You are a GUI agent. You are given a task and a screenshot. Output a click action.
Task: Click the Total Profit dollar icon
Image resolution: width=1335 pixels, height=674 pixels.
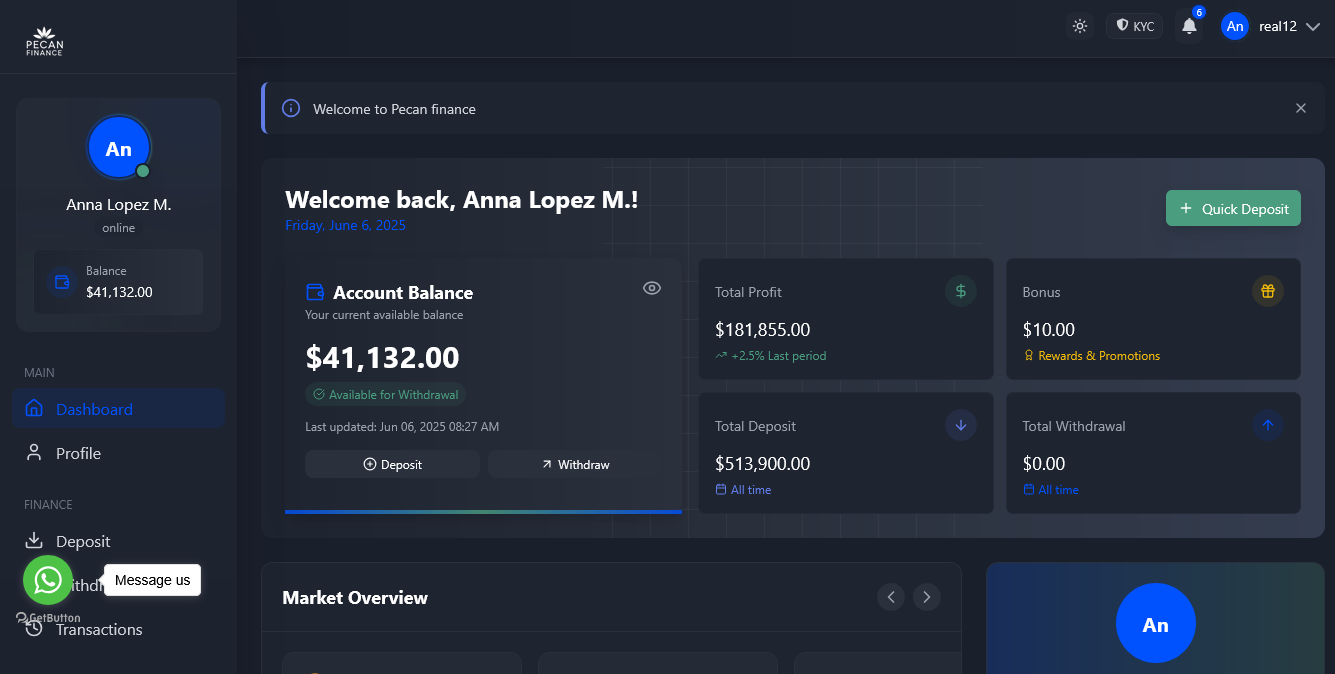click(x=960, y=291)
